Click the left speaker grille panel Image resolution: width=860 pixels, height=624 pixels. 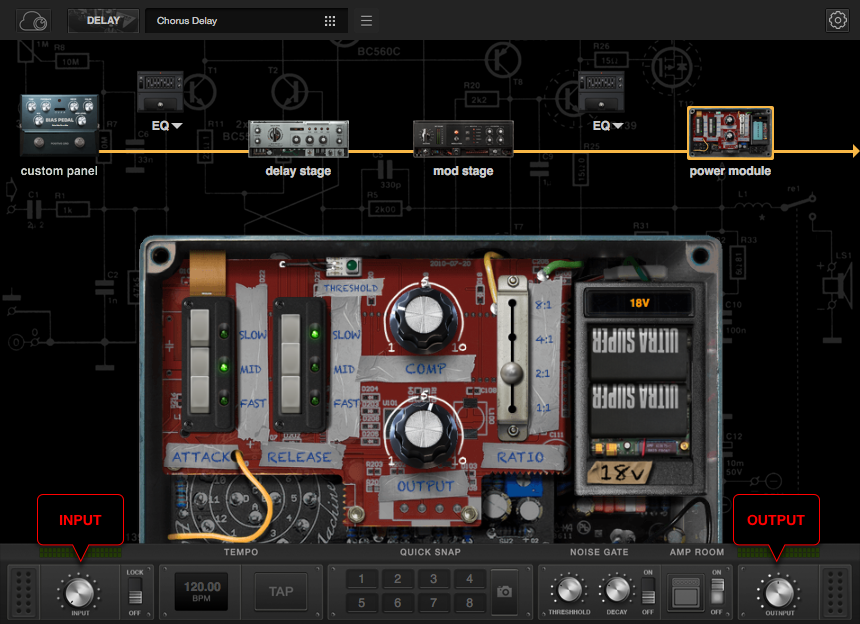coord(22,592)
